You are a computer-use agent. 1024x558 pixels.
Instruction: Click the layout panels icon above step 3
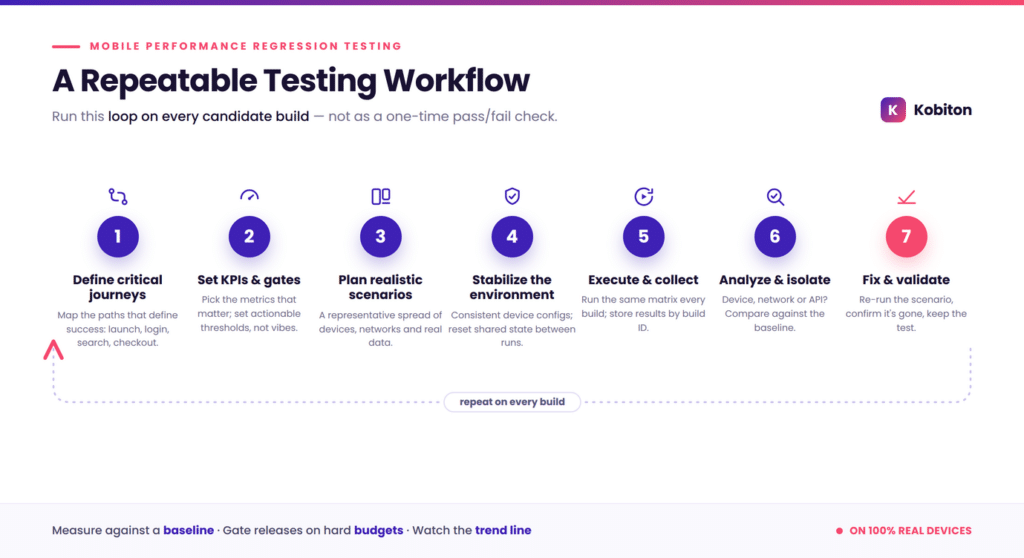[381, 196]
